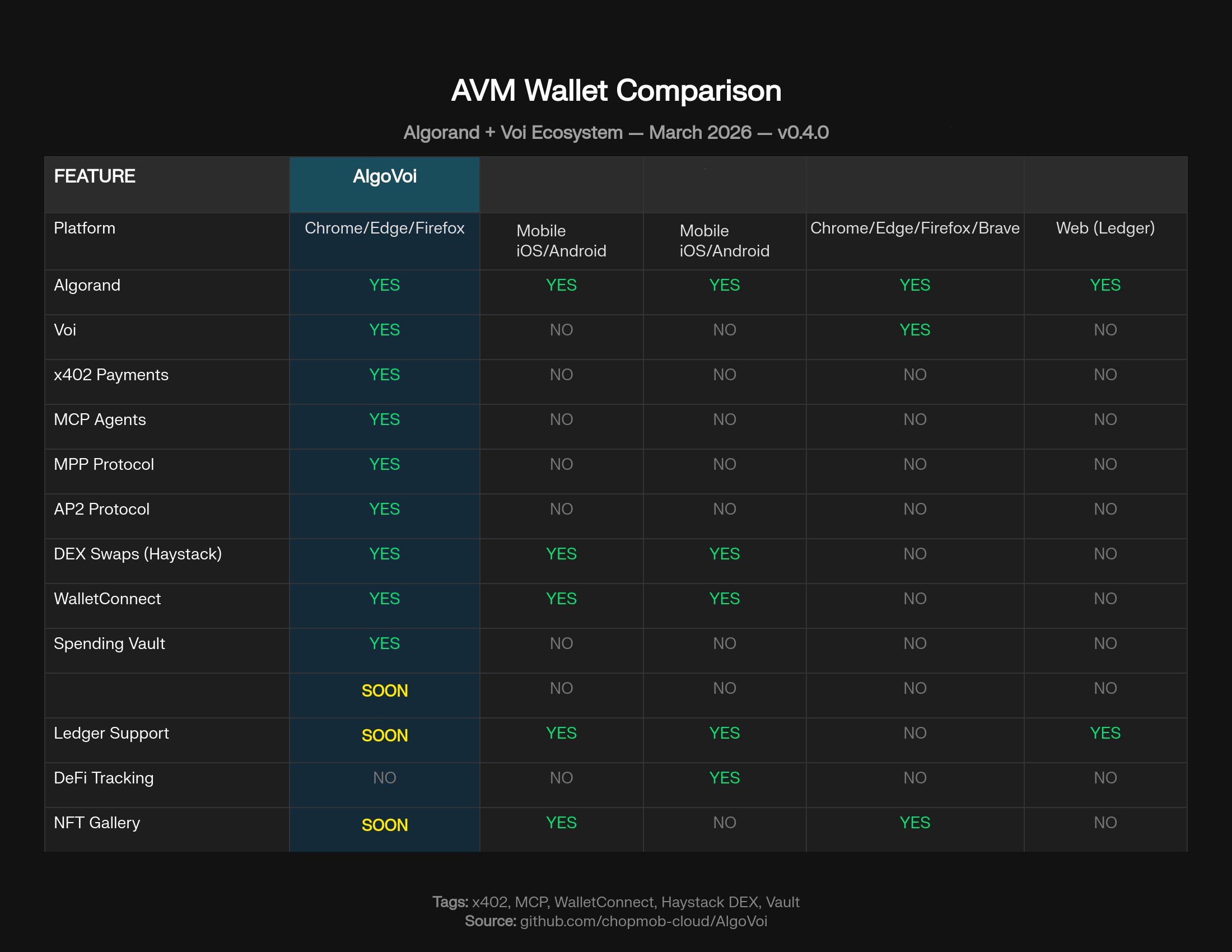Click the Algorand + Voi Ecosystem subtitle
1232x952 pixels.
tap(615, 133)
